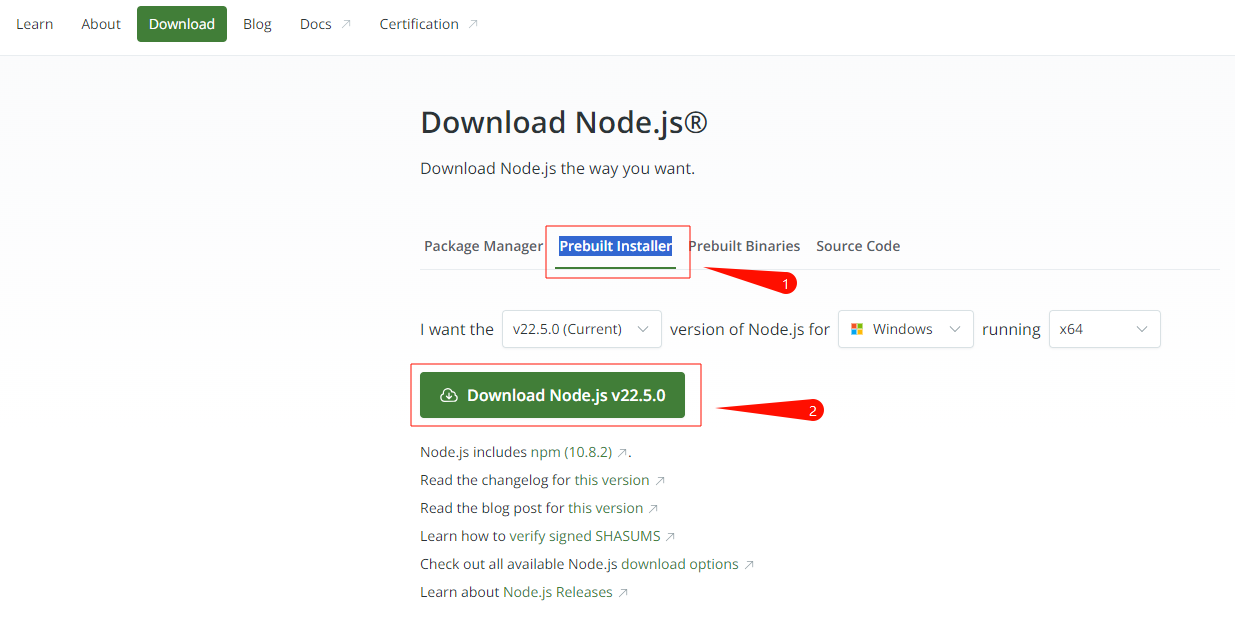This screenshot has height=618, width=1235.
Task: Click external arrow icon after npm (10.8.2)
Action: coord(622,452)
